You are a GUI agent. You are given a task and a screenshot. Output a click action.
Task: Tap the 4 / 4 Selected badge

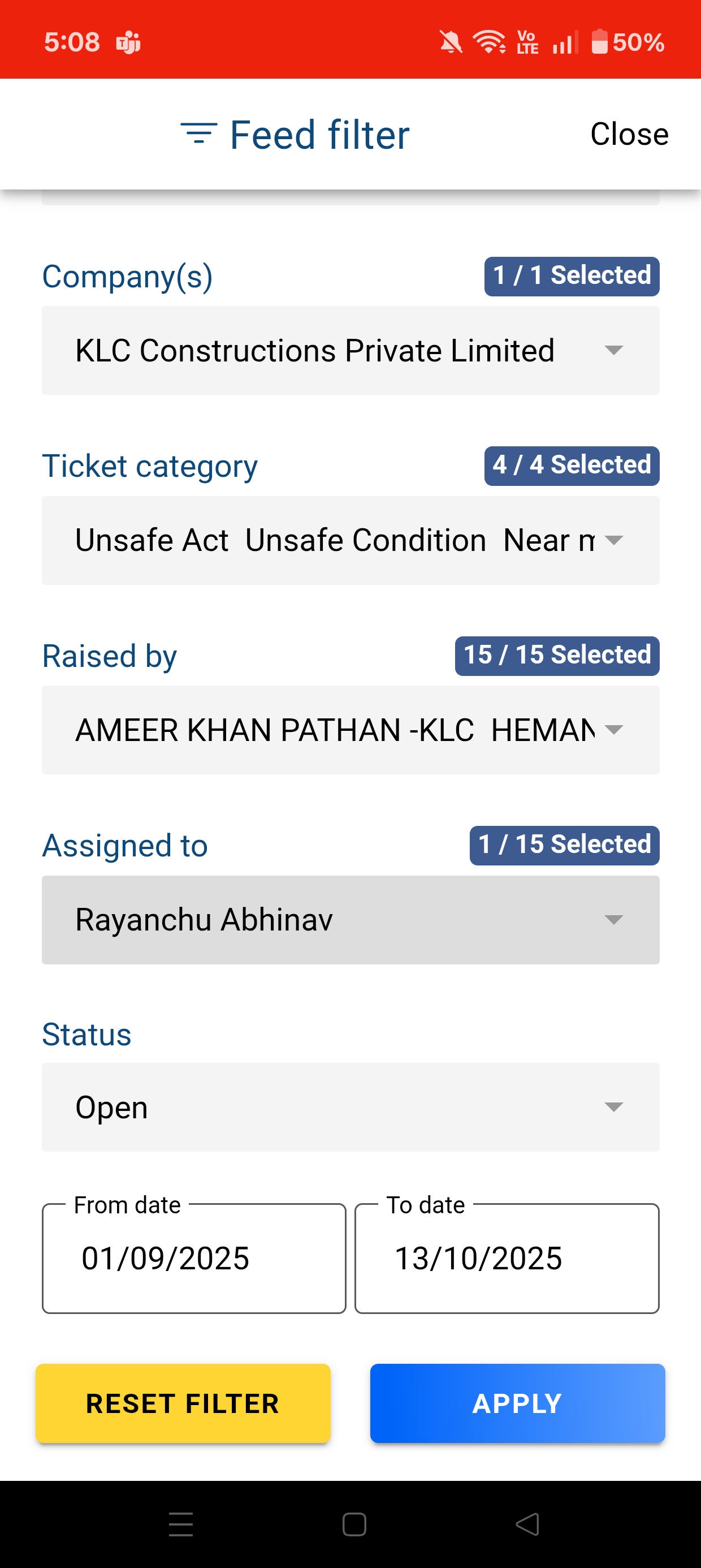[572, 466]
